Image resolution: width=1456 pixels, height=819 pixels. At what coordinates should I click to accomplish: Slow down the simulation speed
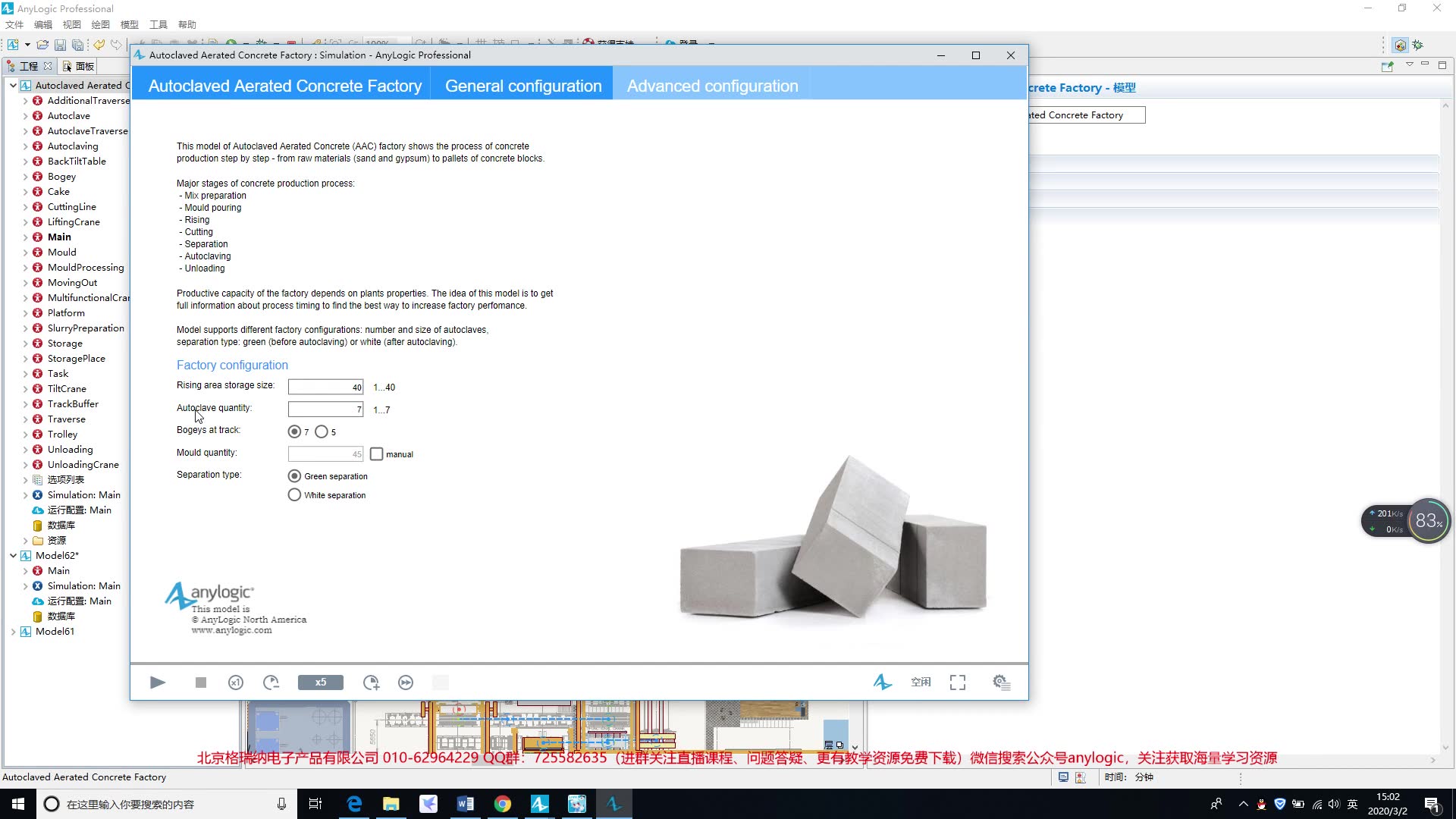point(271,682)
